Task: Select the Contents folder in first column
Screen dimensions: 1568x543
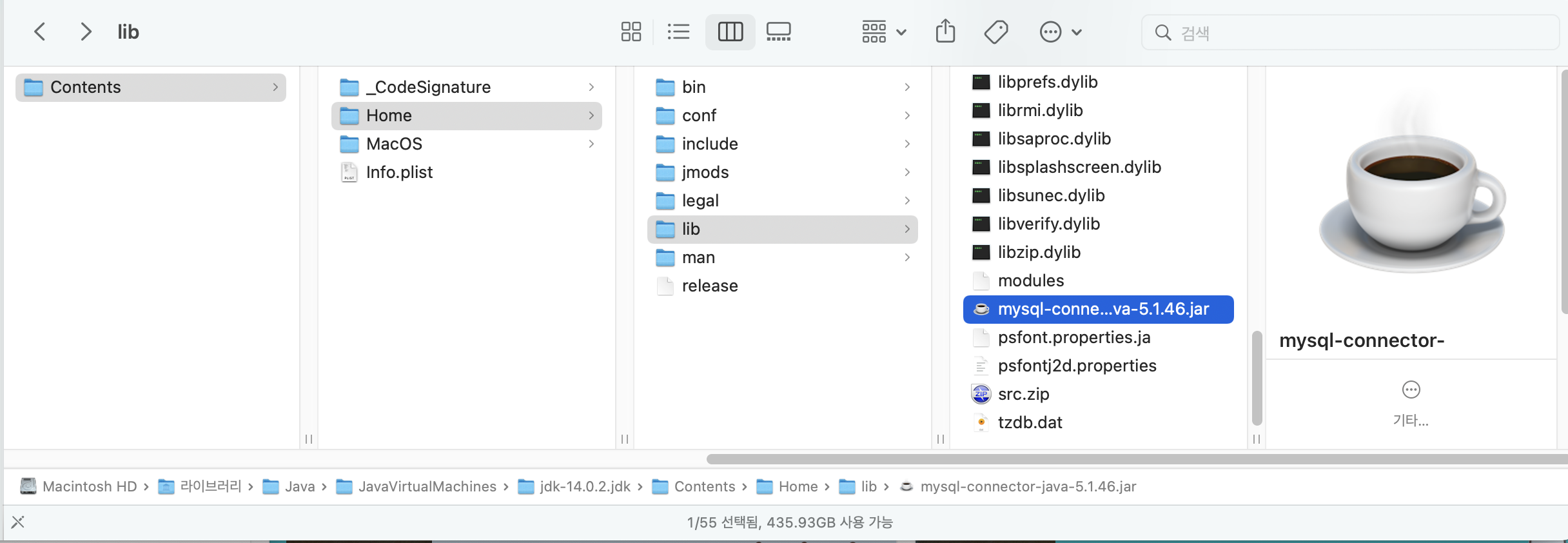Action: [x=151, y=87]
